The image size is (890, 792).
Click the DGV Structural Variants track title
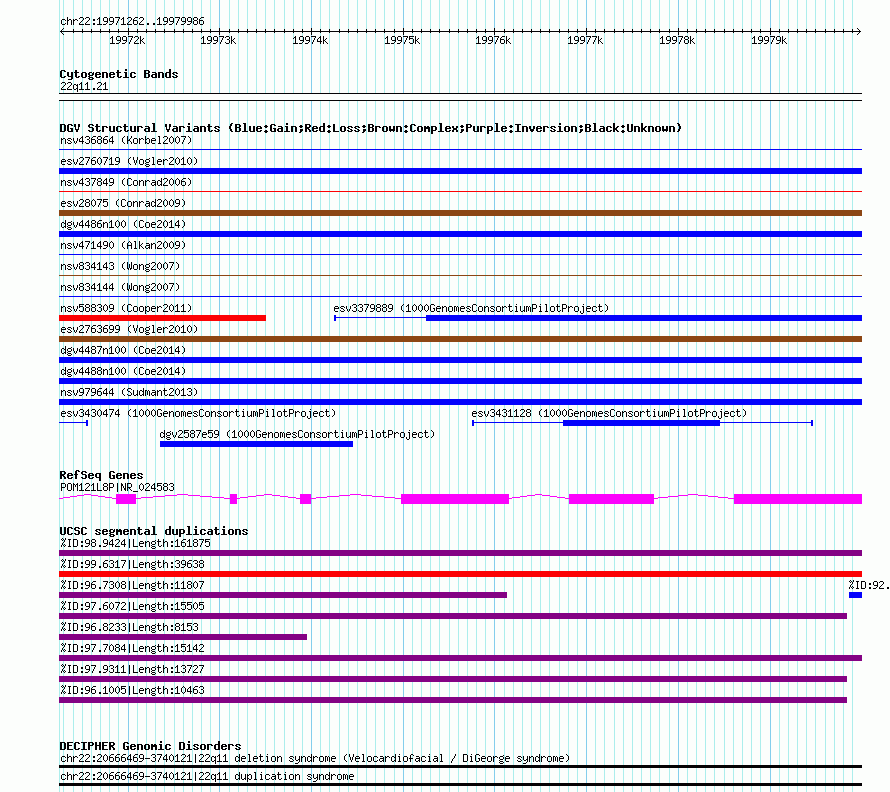click(371, 128)
